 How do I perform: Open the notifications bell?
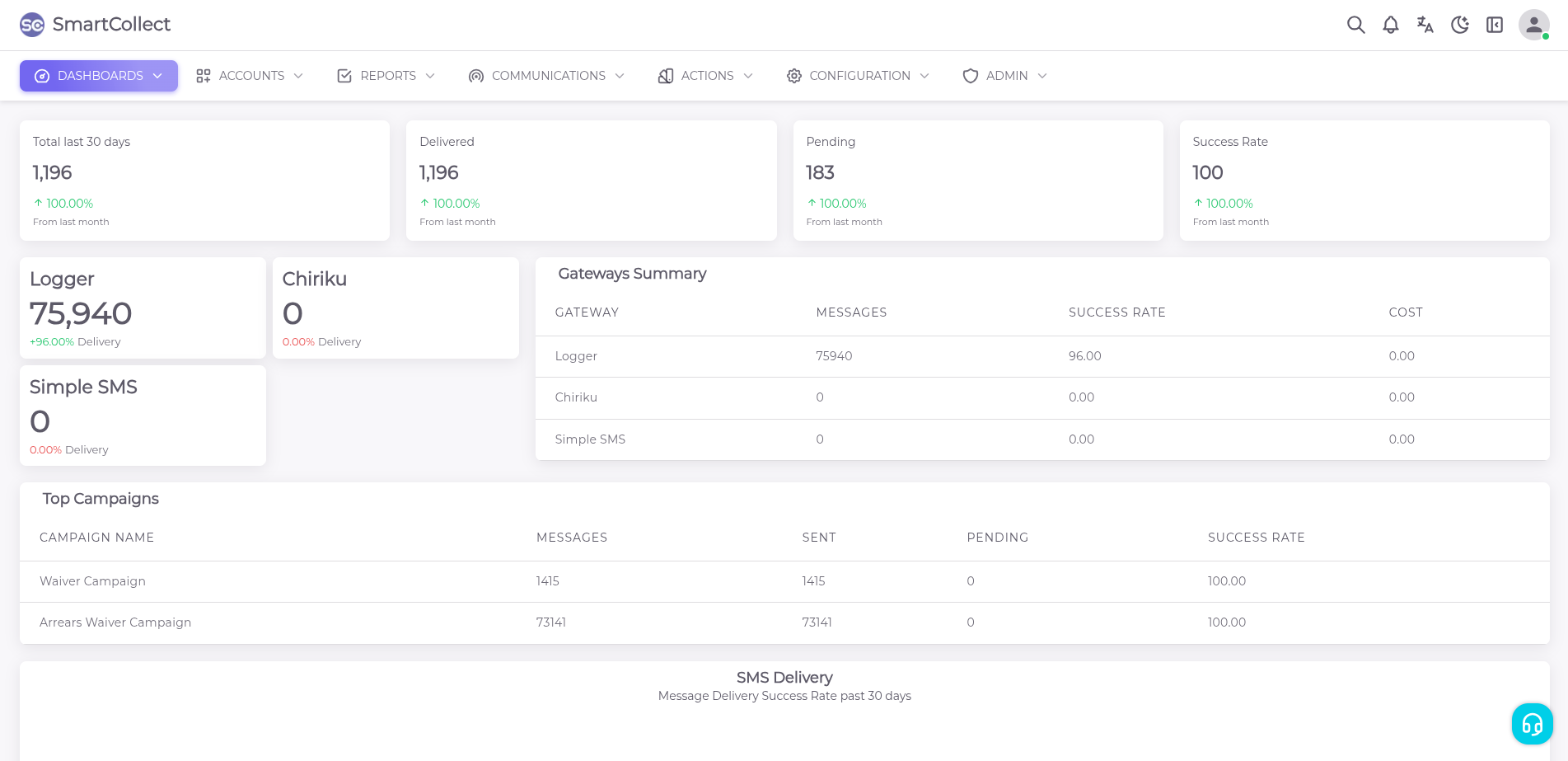coord(1390,25)
